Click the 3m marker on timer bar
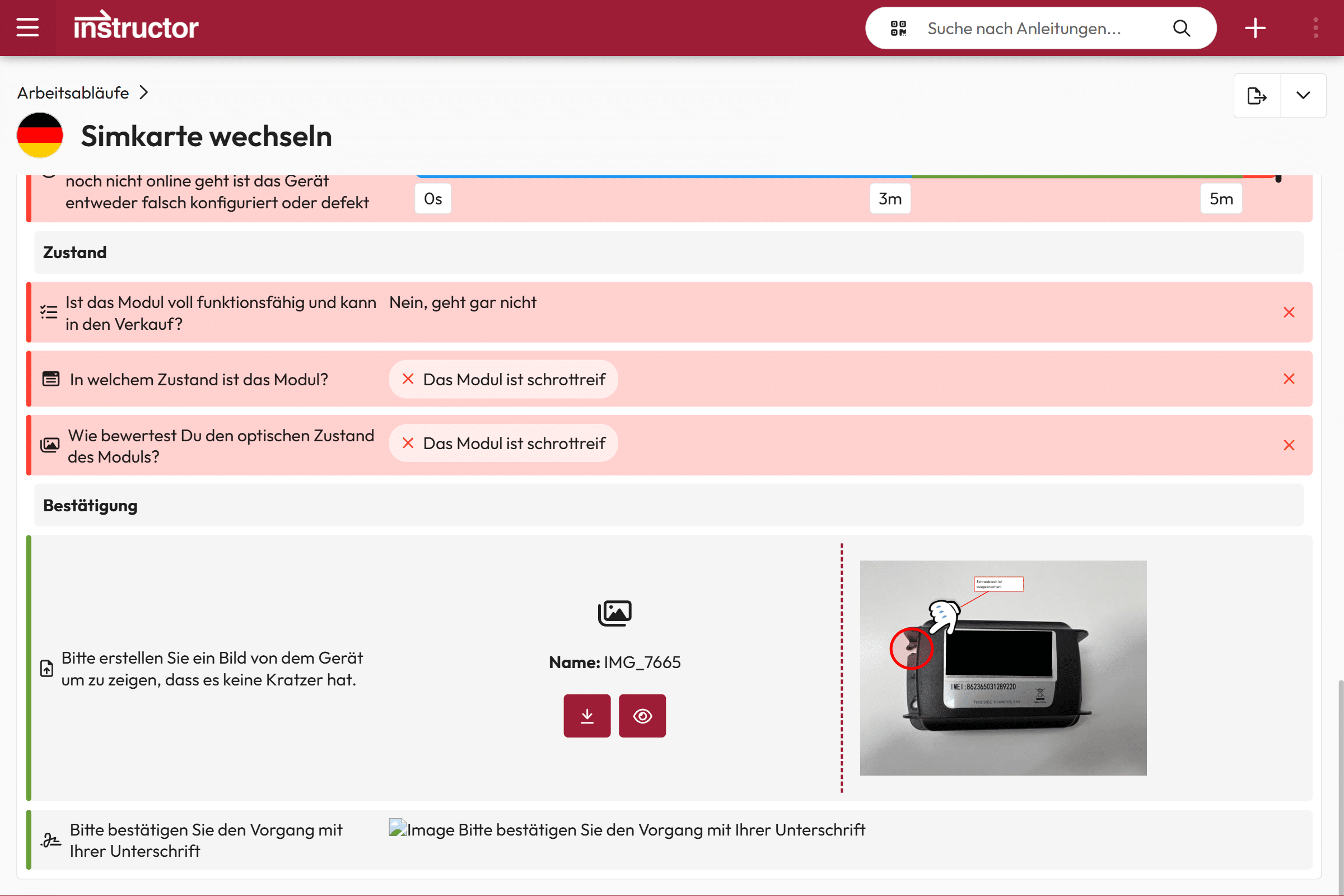This screenshot has width=1344, height=896. coord(890,199)
